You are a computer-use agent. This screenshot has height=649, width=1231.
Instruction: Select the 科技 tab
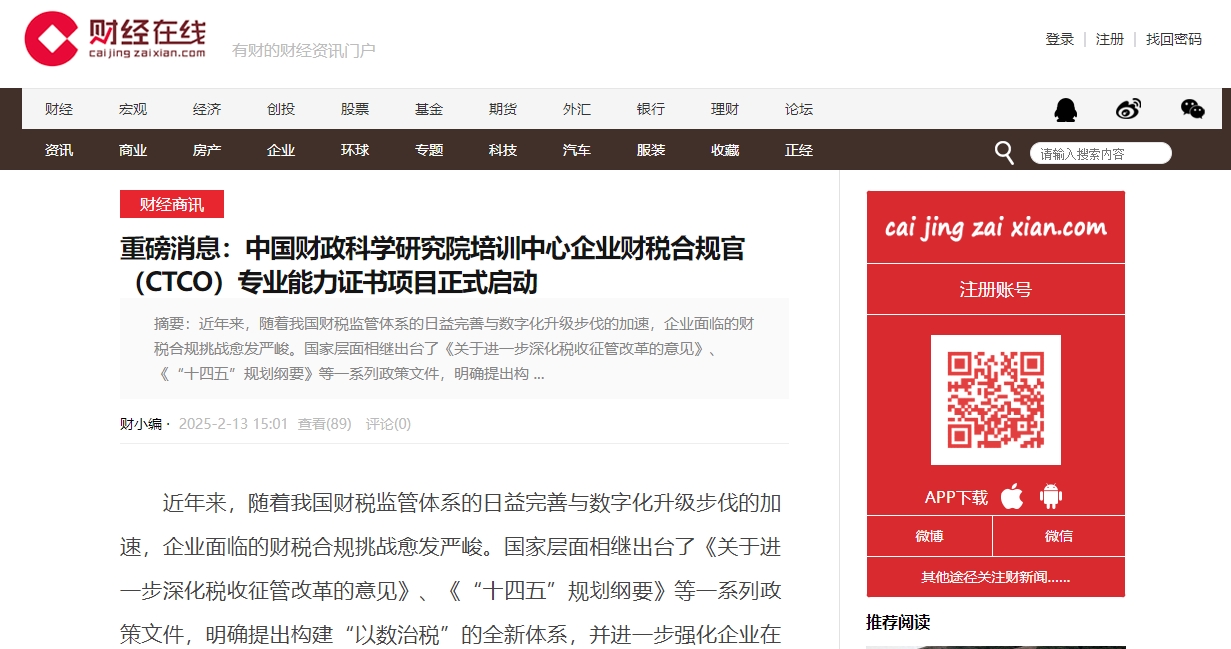503,150
